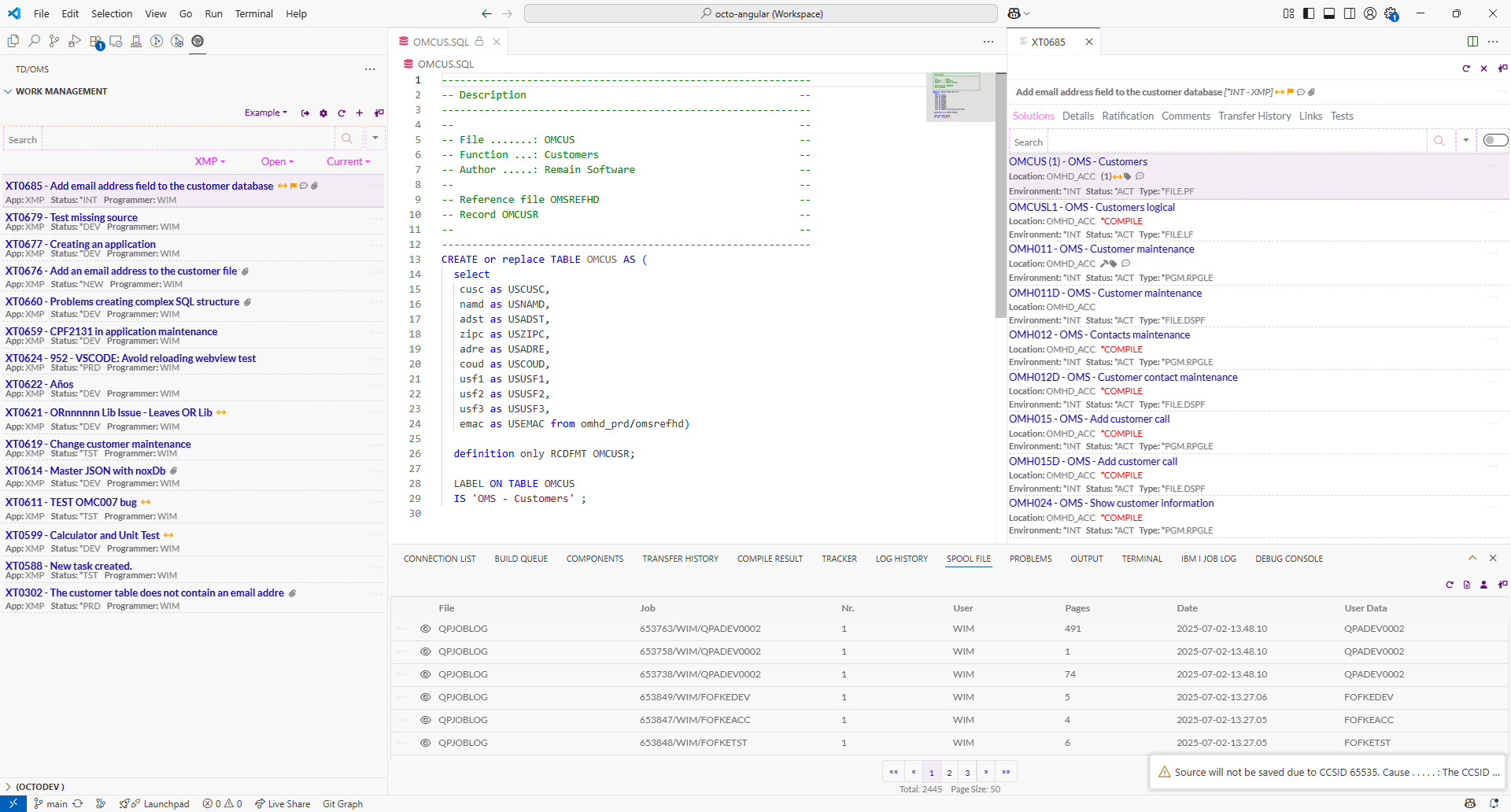Open the Source Control view icon
1511x812 pixels.
pyautogui.click(x=54, y=41)
